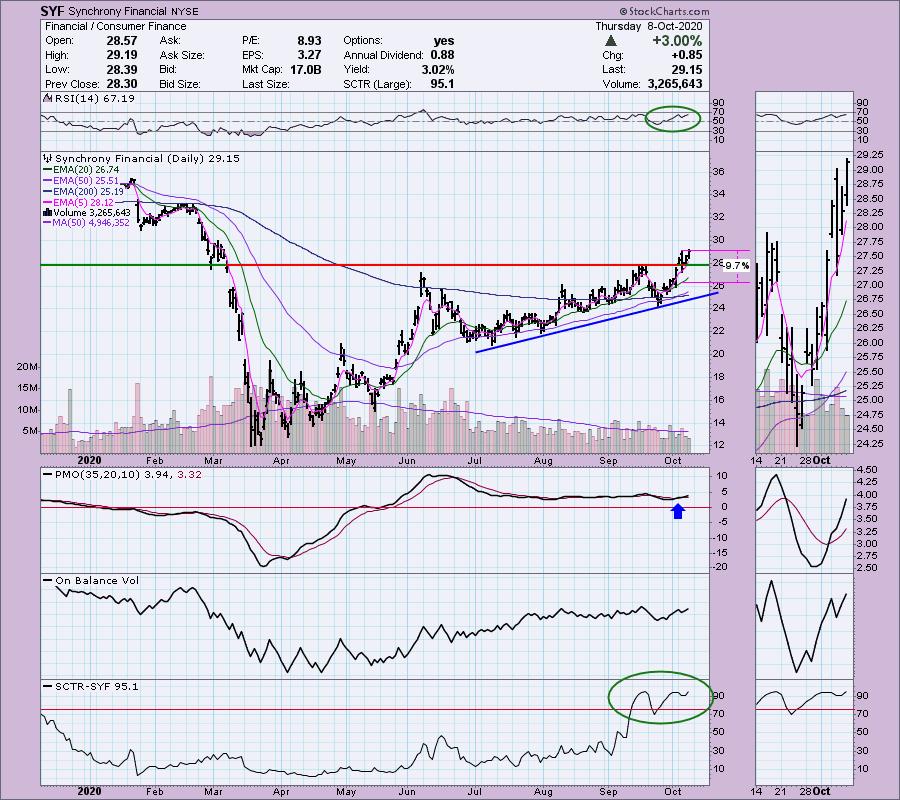The width and height of the screenshot is (900, 800).
Task: Click the EMA(20) 26.74 legend entry
Action: coord(86,169)
